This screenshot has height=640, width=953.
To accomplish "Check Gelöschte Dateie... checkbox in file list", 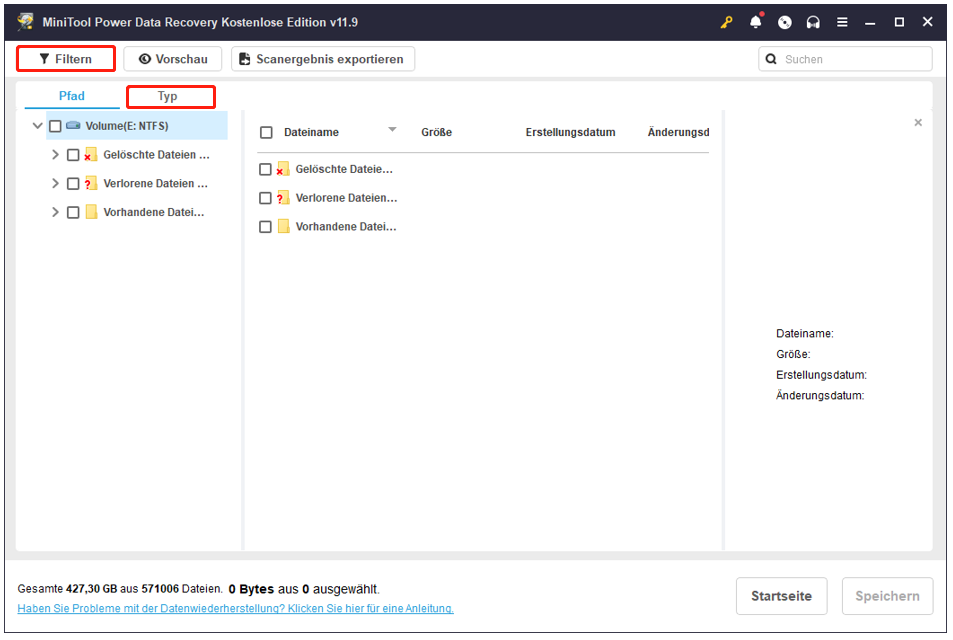I will (265, 169).
